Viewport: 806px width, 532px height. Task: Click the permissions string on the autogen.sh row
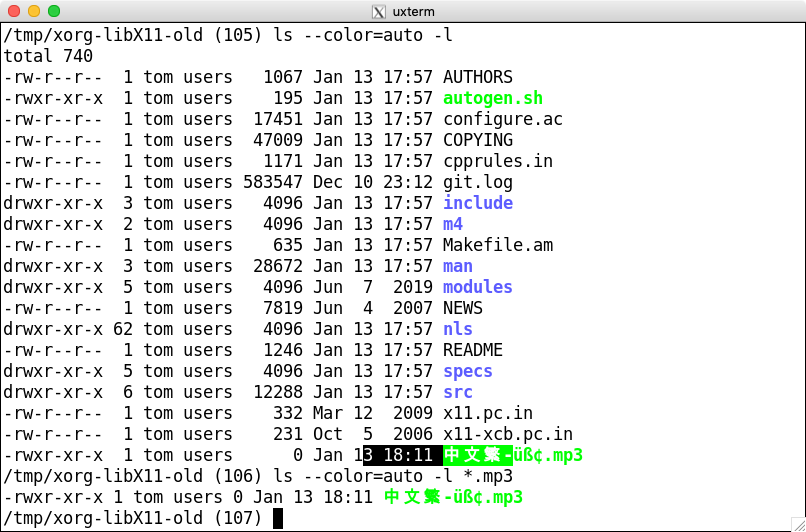pyautogui.click(x=53, y=98)
